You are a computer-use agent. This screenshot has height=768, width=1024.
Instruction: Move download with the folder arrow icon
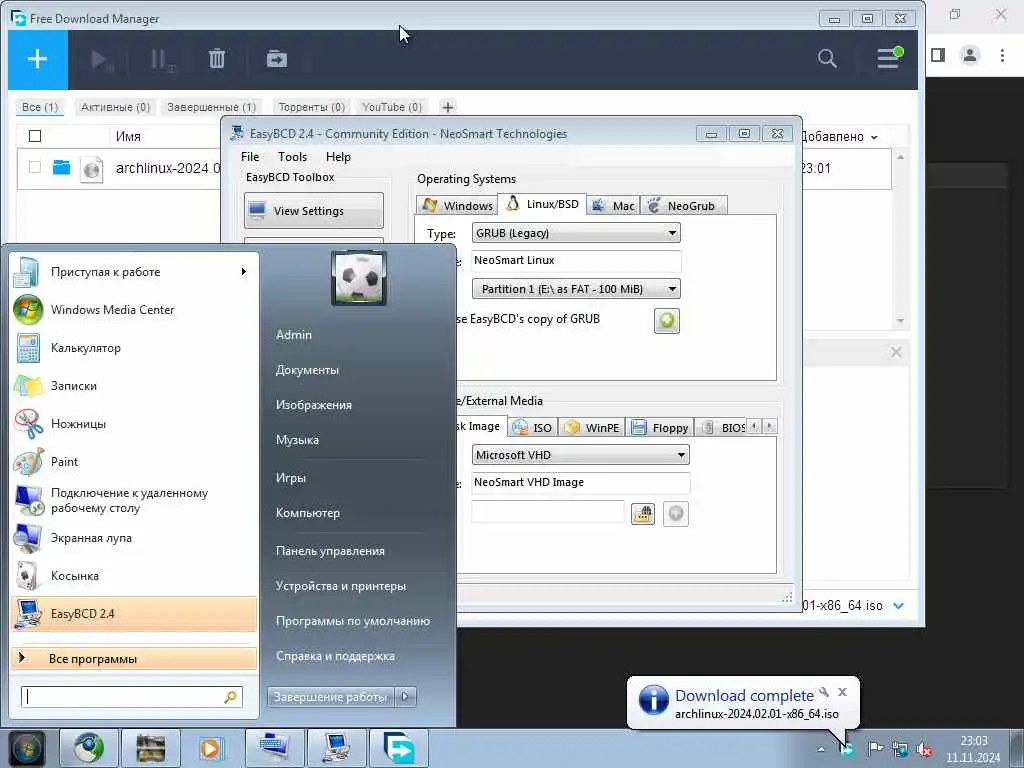coord(277,59)
